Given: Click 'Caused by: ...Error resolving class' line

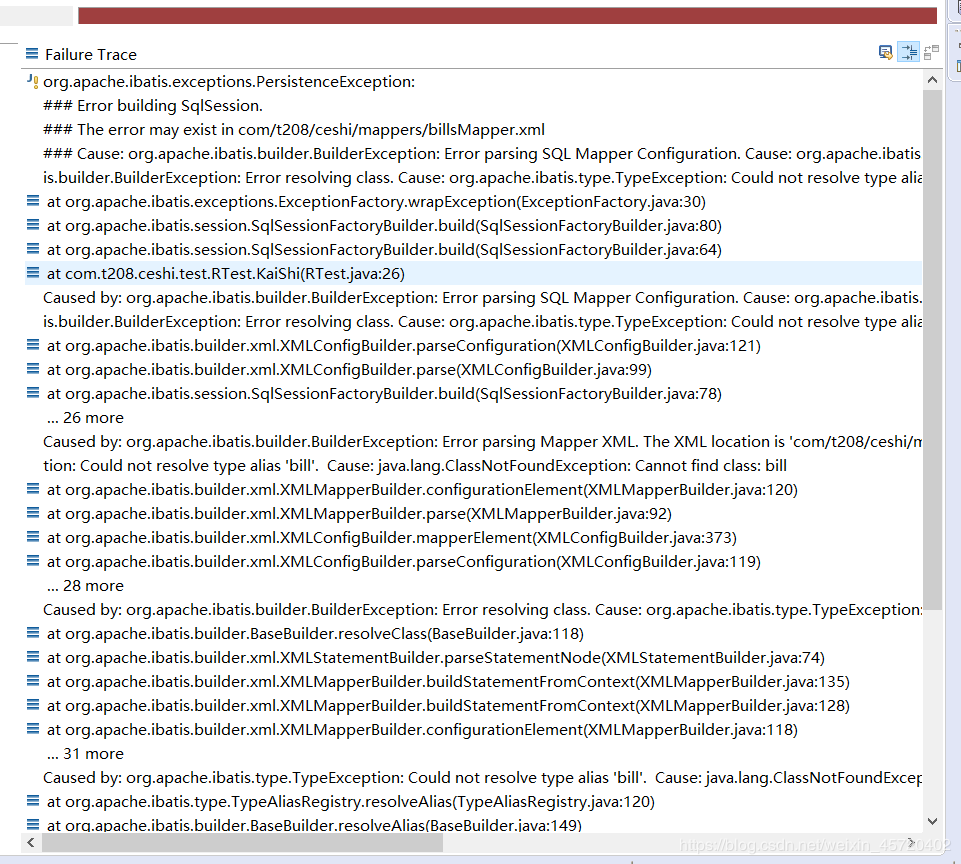Looking at the screenshot, I should coord(482,610).
